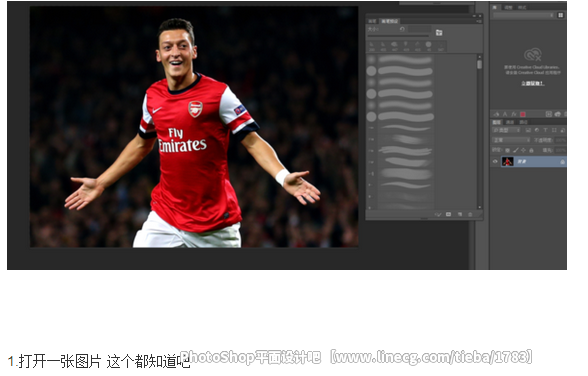Open the layer filter type dropdown
This screenshot has width=588, height=376.
point(506,130)
